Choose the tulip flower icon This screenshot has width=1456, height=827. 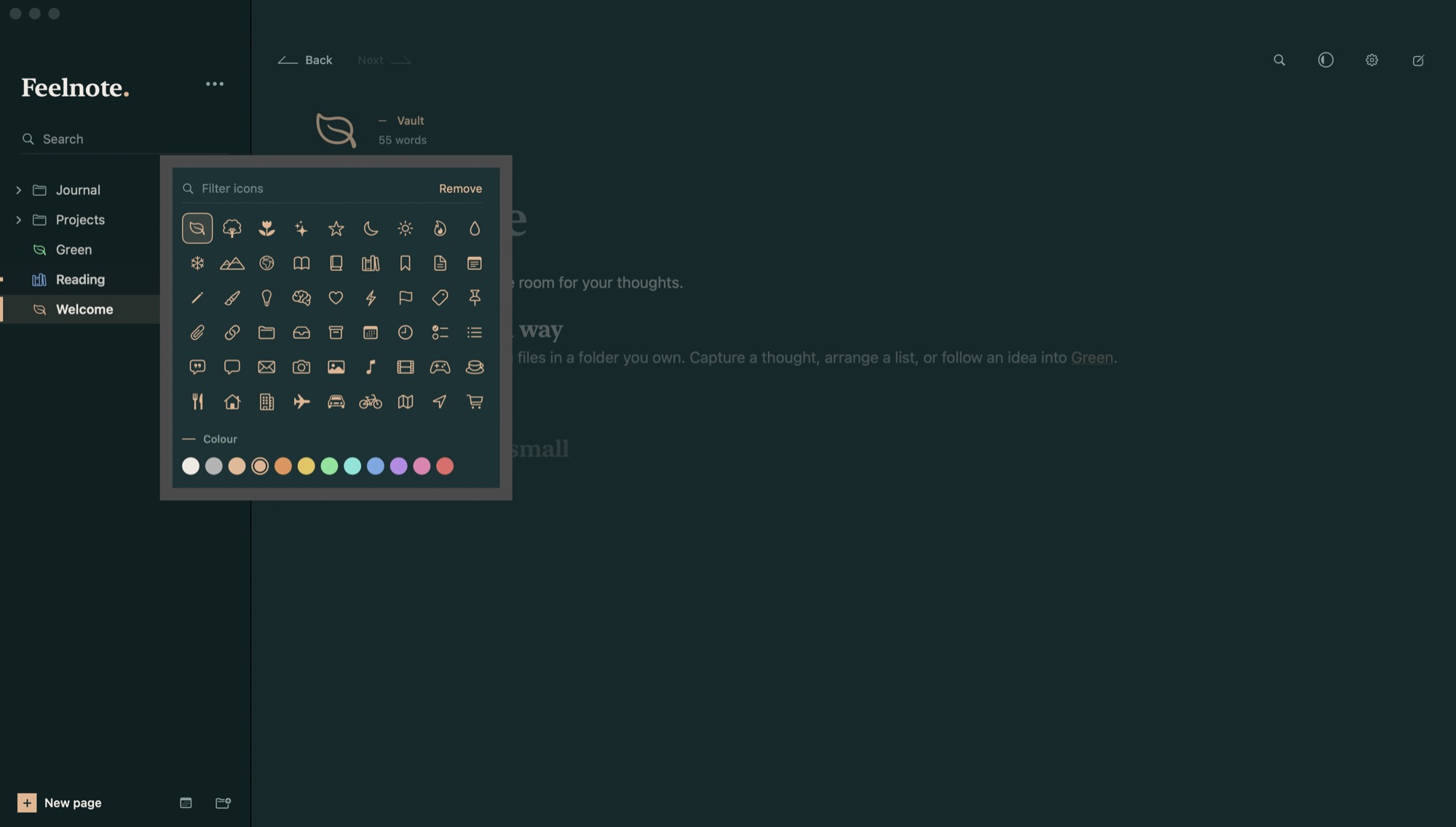tap(266, 229)
